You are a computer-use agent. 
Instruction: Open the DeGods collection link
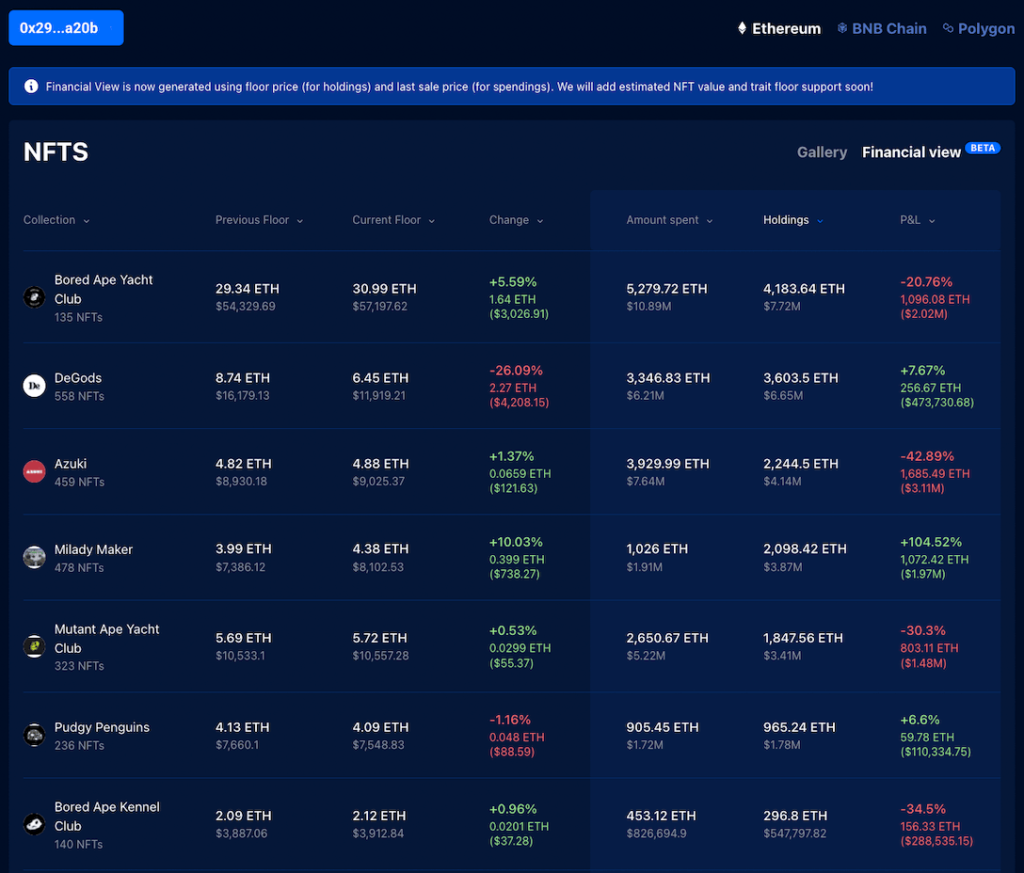pyautogui.click(x=78, y=378)
